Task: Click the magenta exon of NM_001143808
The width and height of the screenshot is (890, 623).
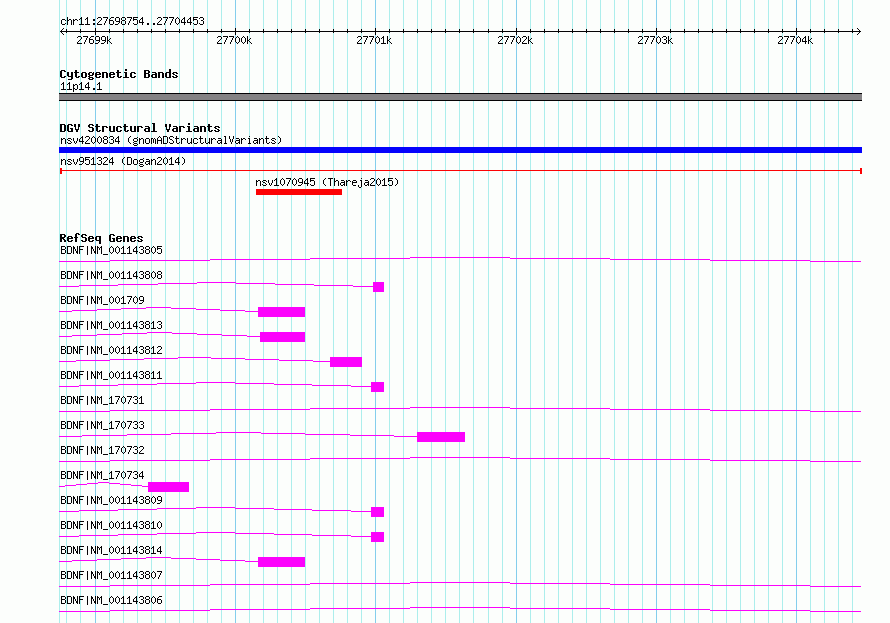Action: point(379,287)
